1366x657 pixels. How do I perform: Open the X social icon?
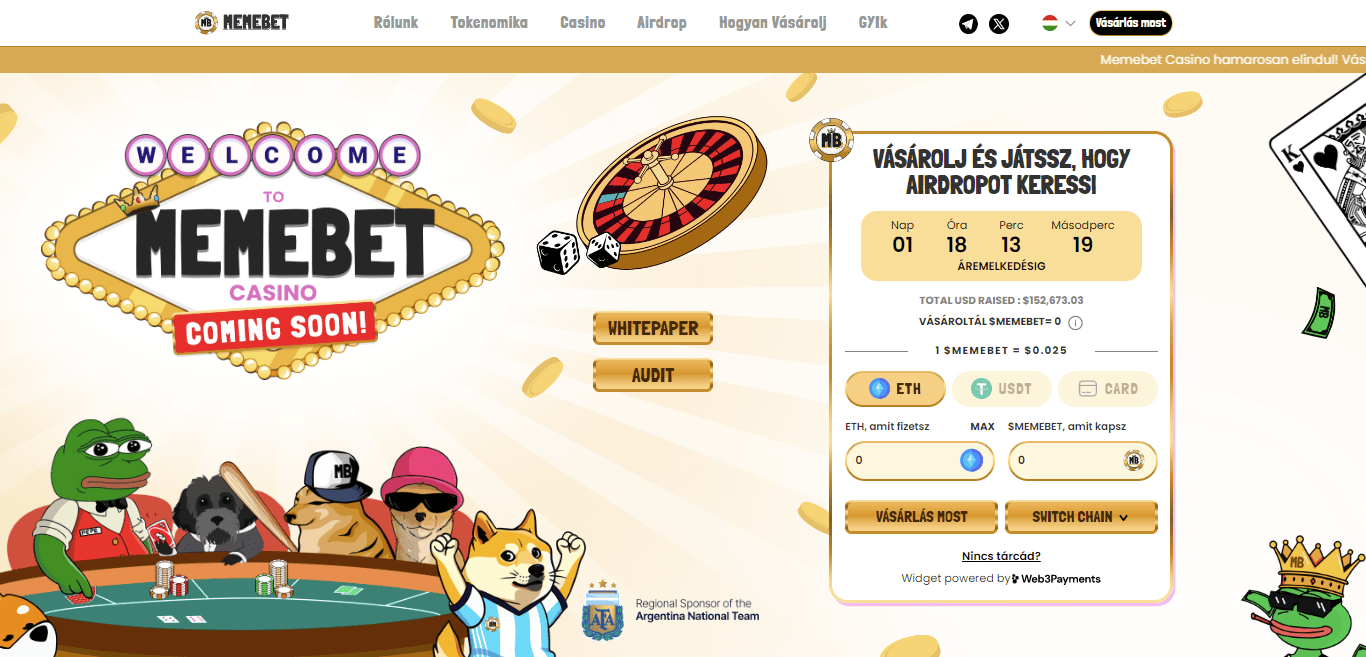point(999,23)
